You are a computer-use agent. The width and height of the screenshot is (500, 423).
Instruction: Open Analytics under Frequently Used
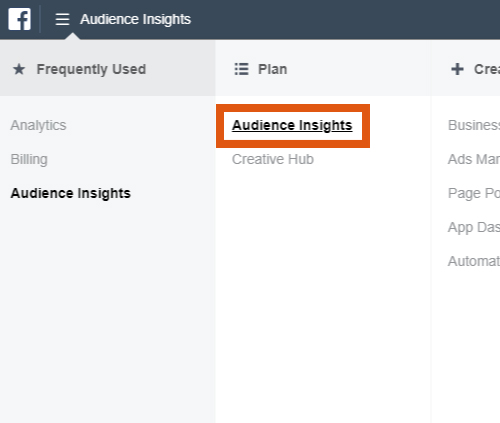(38, 125)
